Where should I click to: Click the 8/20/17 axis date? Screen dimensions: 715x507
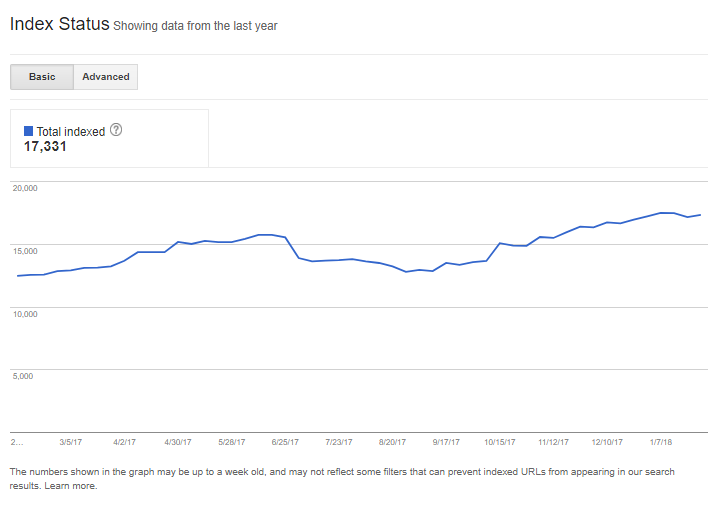coord(392,442)
